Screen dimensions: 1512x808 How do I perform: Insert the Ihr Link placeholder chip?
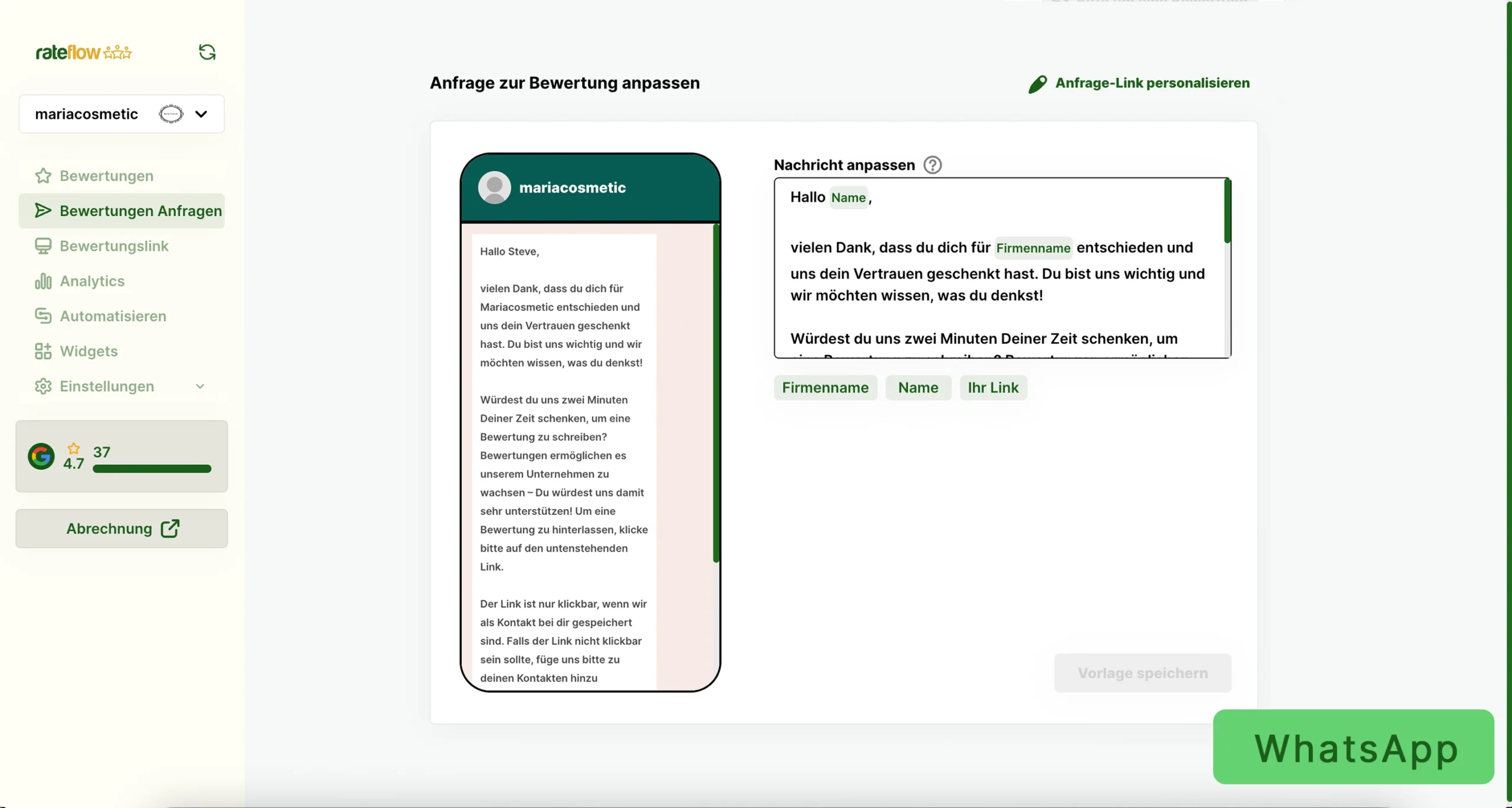(x=993, y=388)
